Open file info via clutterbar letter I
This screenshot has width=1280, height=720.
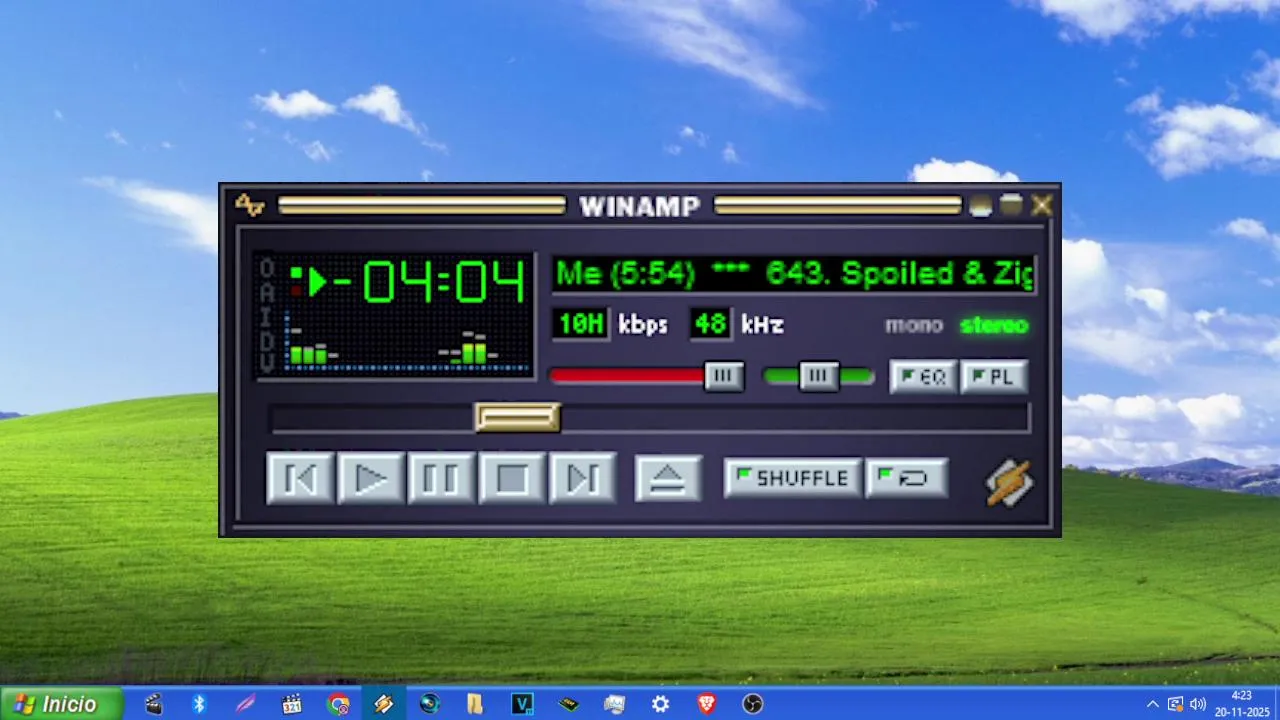click(267, 316)
